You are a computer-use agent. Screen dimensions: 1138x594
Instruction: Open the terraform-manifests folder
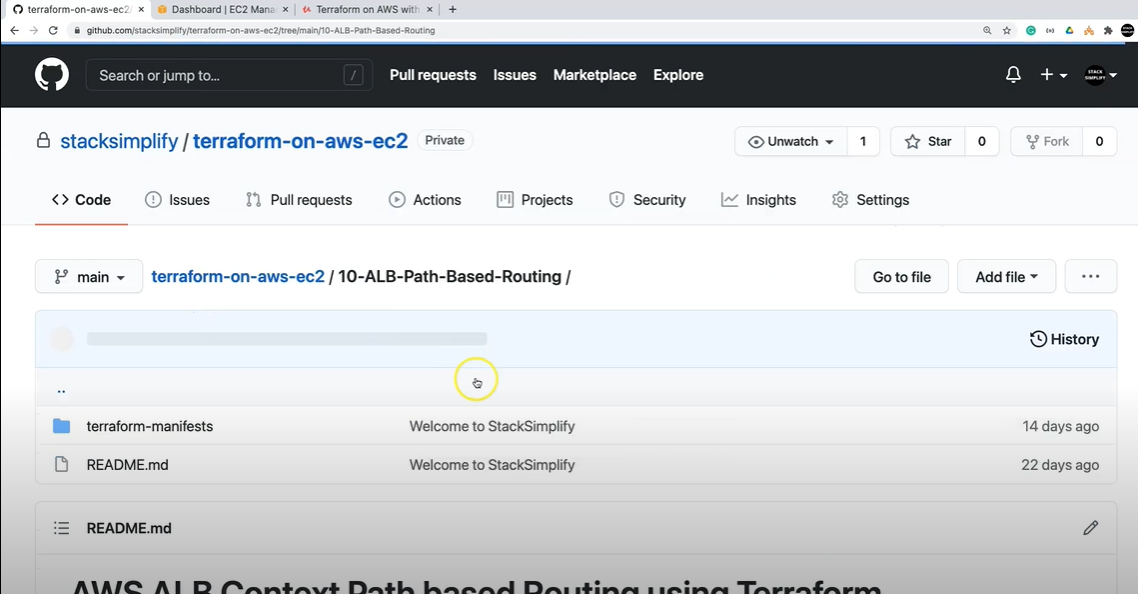150,426
